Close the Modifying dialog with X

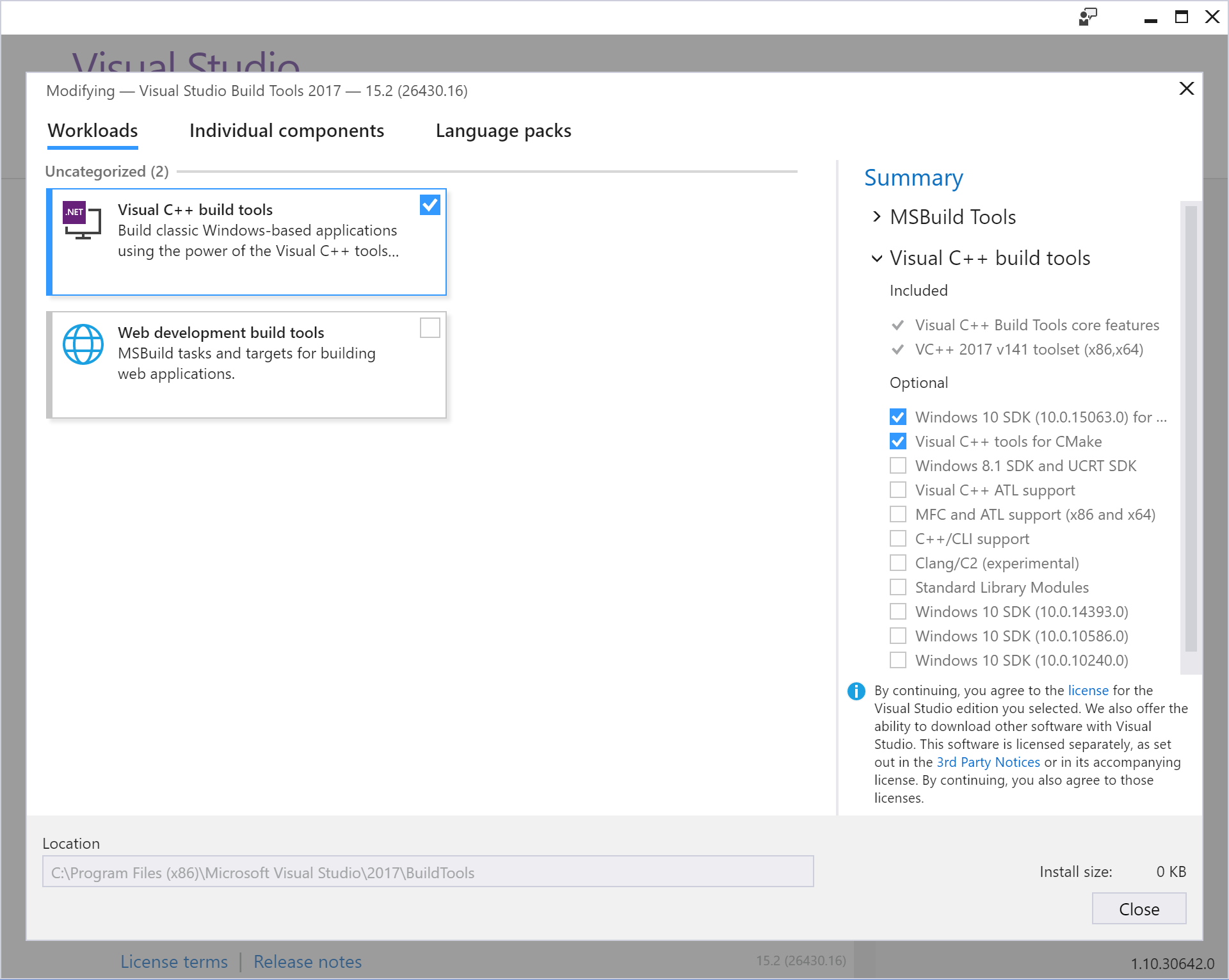click(1186, 89)
